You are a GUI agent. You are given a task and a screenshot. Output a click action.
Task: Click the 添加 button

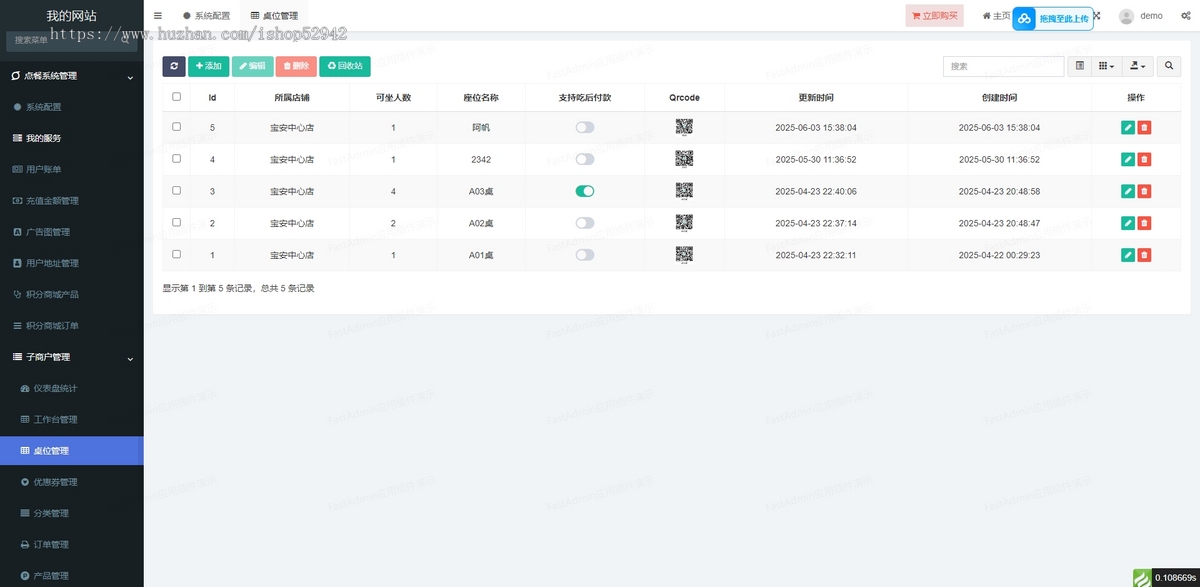point(209,66)
